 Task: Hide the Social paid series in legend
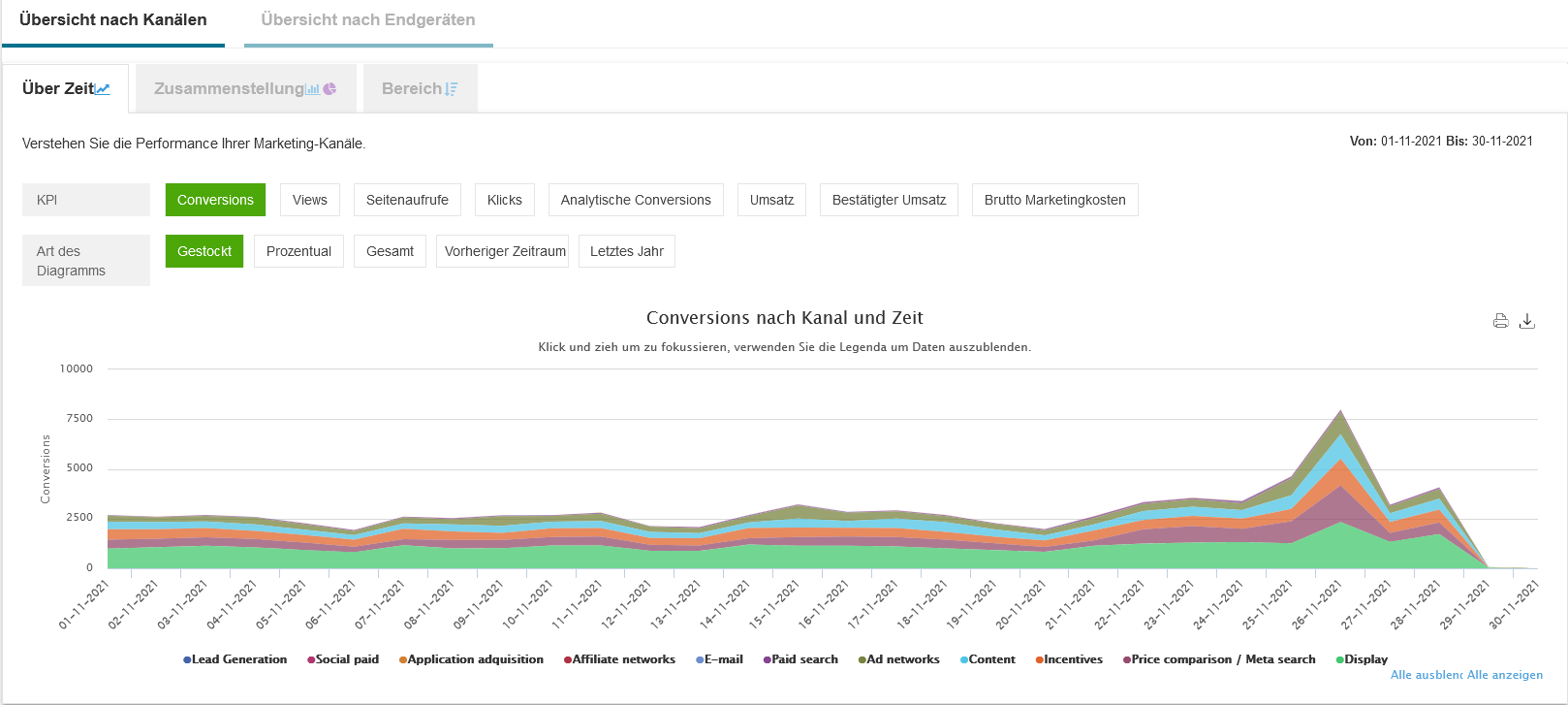coord(346,659)
